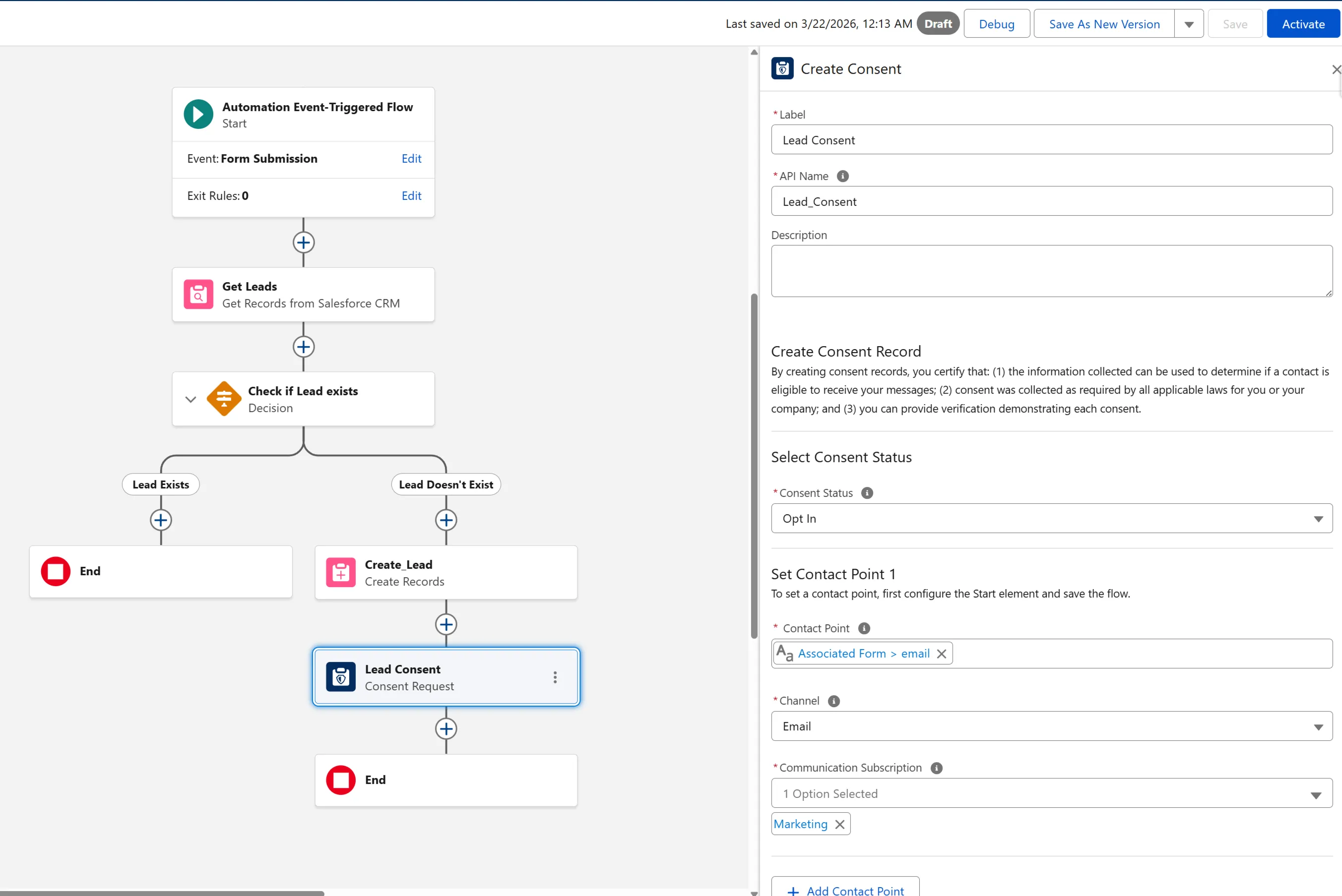Select the Lead Doesn't Exist outcome label
The width and height of the screenshot is (1342, 896).
point(446,484)
